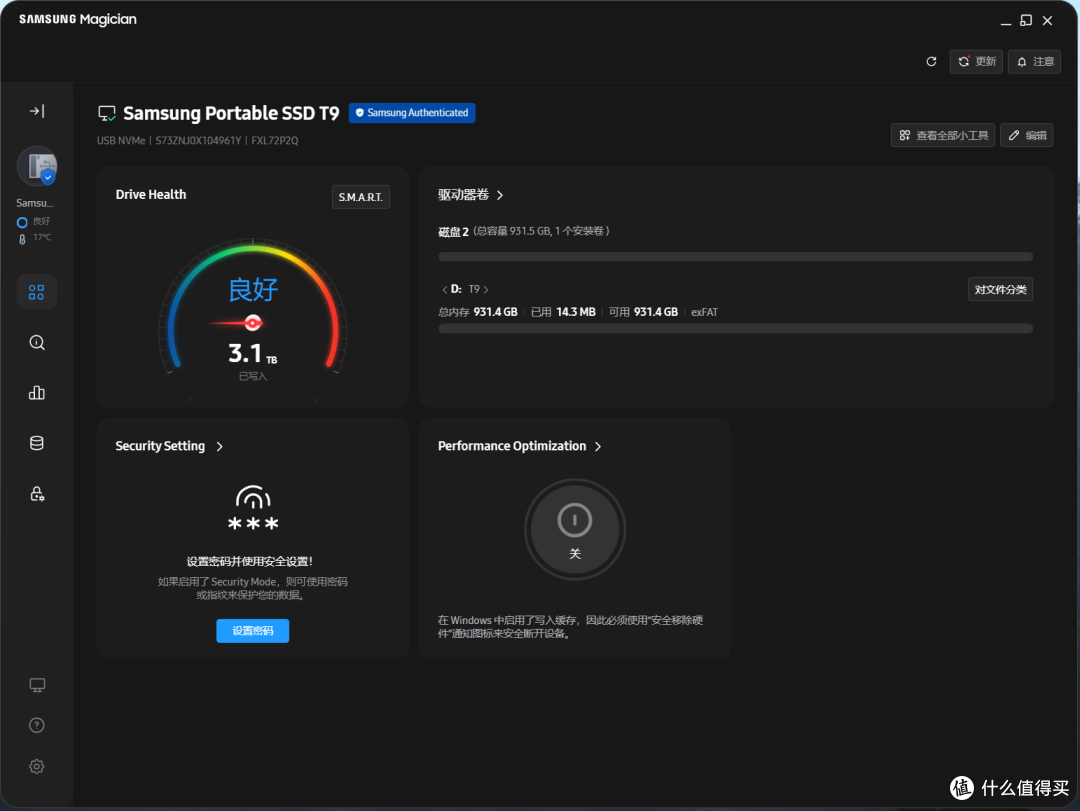Screen dimensions: 1080x811
Task: Click 查看全部小工具 view all widgets button
Action: click(x=943, y=135)
